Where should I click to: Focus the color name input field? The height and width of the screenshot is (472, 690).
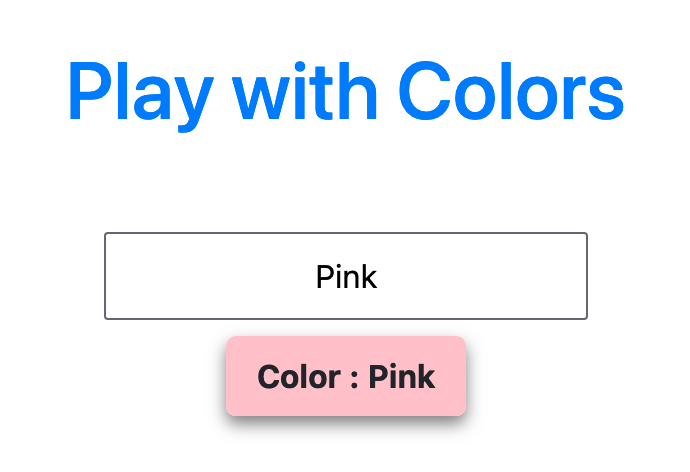click(346, 276)
